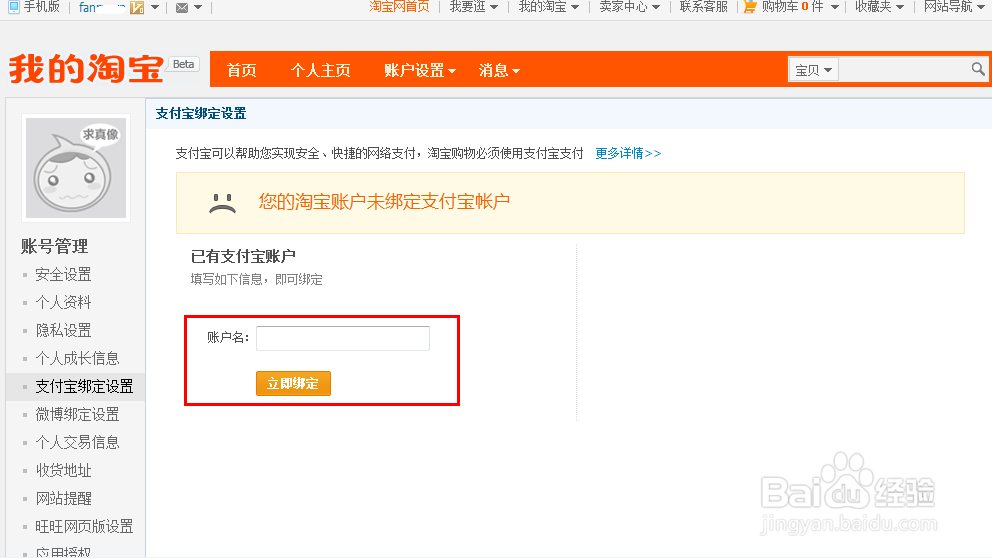The height and width of the screenshot is (558, 992).
Task: Expand the 账户设置 menu
Action: [x=420, y=70]
